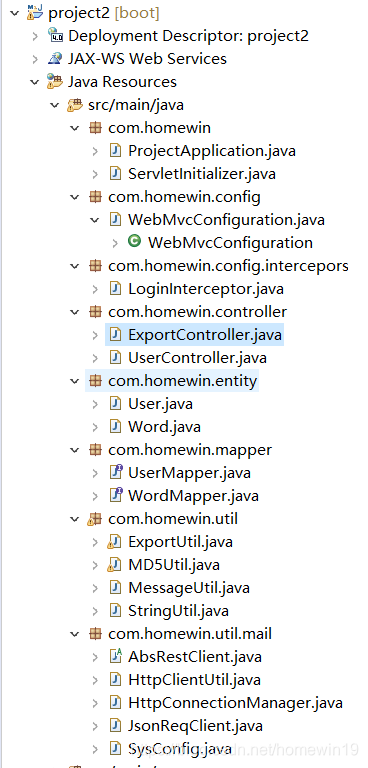Select StringUtil.java file name
The width and height of the screenshot is (368, 768).
[x=178, y=611]
